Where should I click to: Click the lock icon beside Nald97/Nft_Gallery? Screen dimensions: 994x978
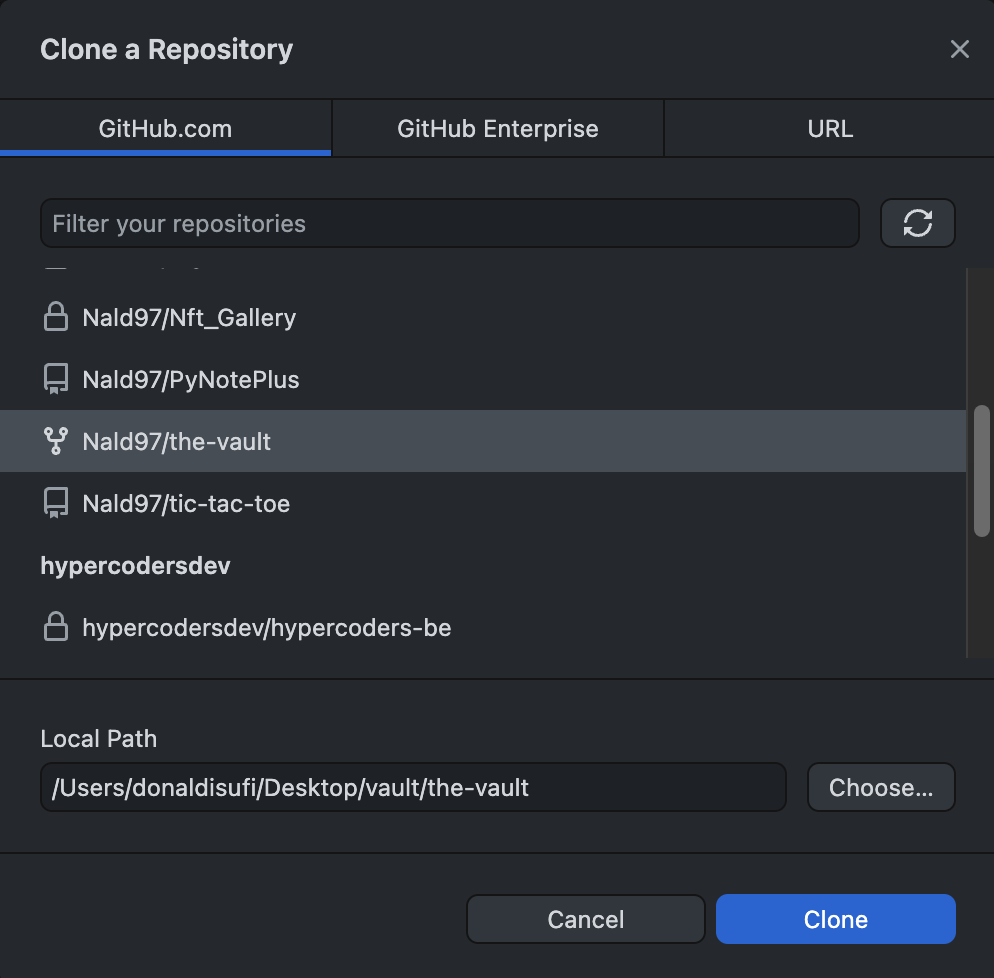click(56, 318)
